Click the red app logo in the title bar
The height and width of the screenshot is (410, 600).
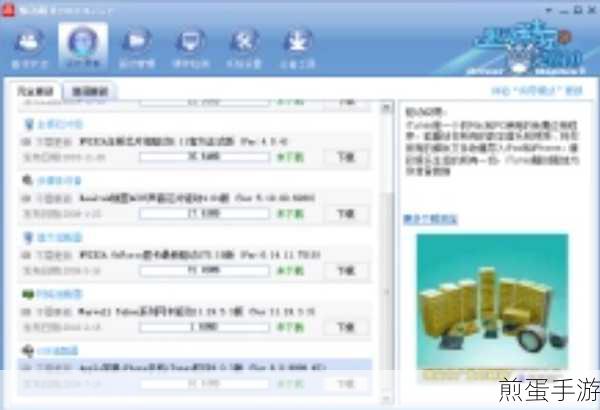[8, 9]
